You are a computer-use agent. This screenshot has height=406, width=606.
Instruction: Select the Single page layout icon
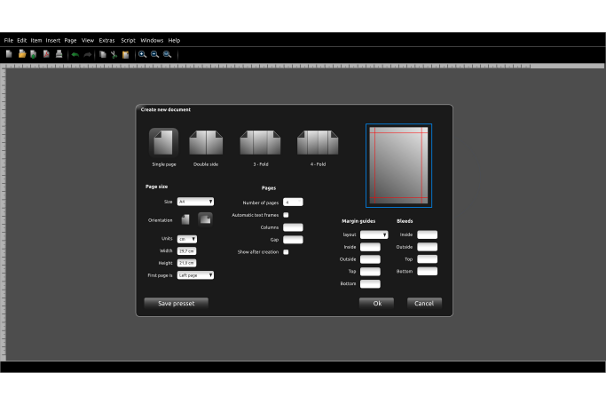click(164, 142)
